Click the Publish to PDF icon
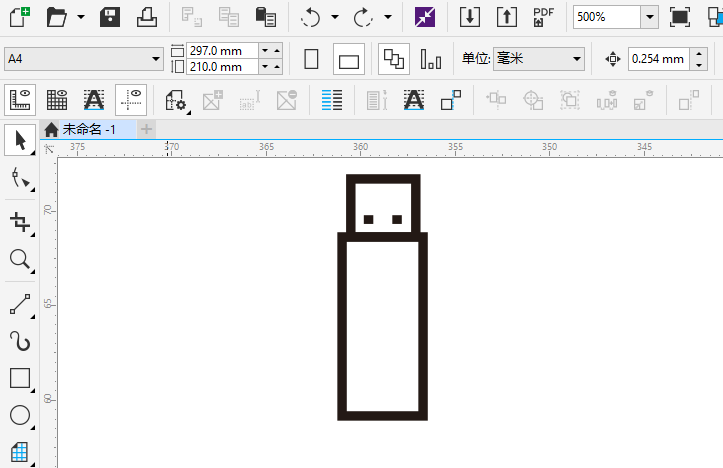 (x=543, y=17)
